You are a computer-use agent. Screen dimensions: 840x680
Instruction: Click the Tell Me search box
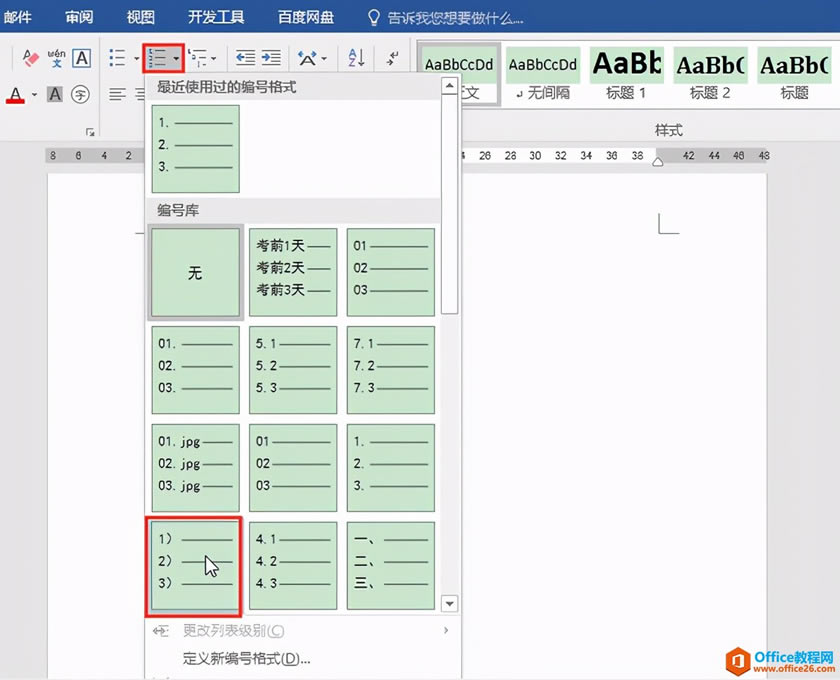pyautogui.click(x=455, y=19)
